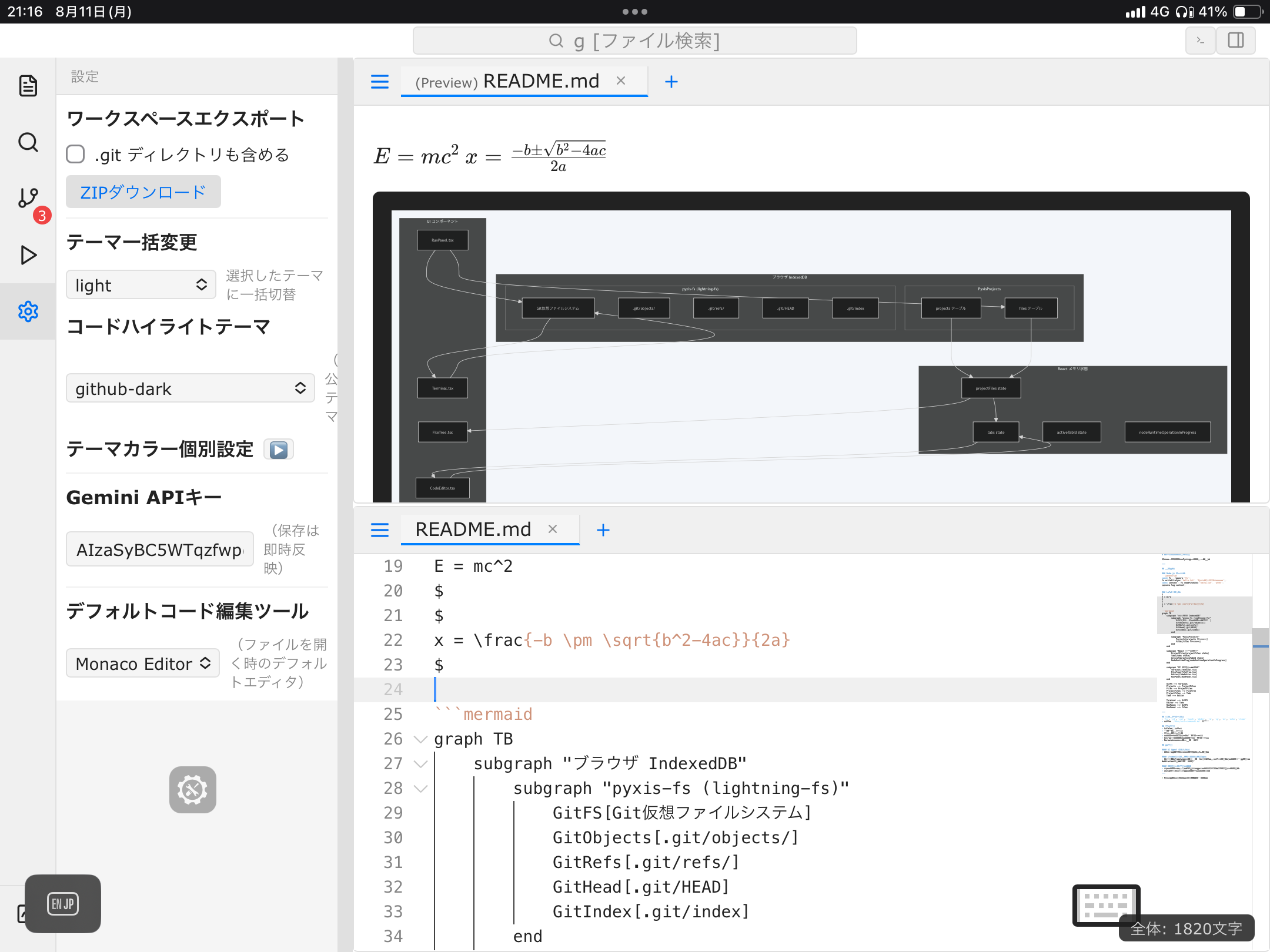The width and height of the screenshot is (1270, 952).
Task: Select the README.md editor tab
Action: [473, 529]
